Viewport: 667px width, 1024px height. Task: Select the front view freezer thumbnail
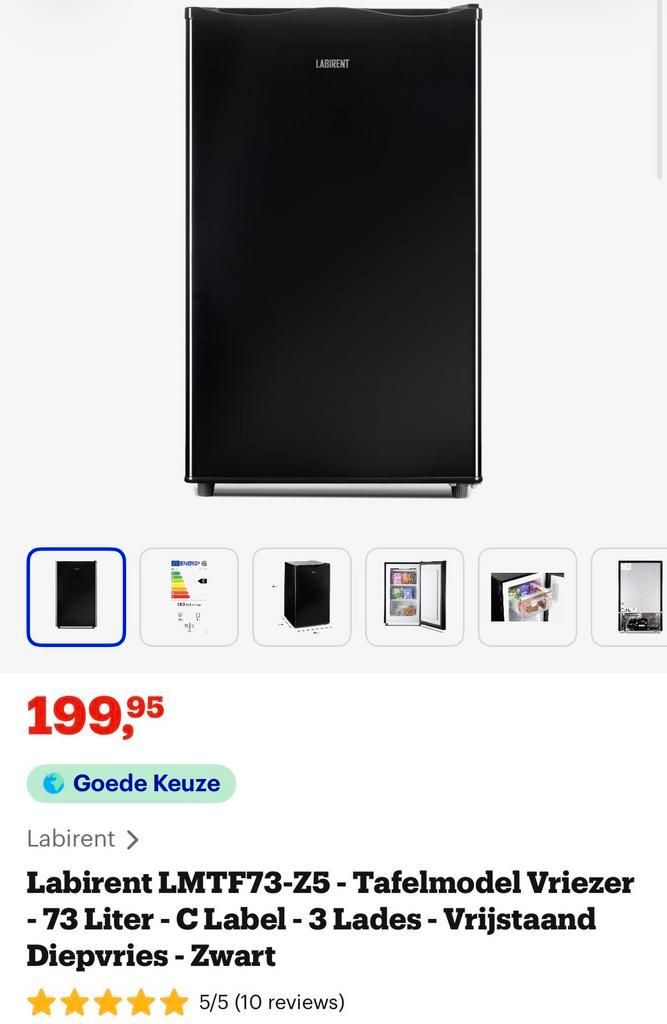click(x=76, y=596)
